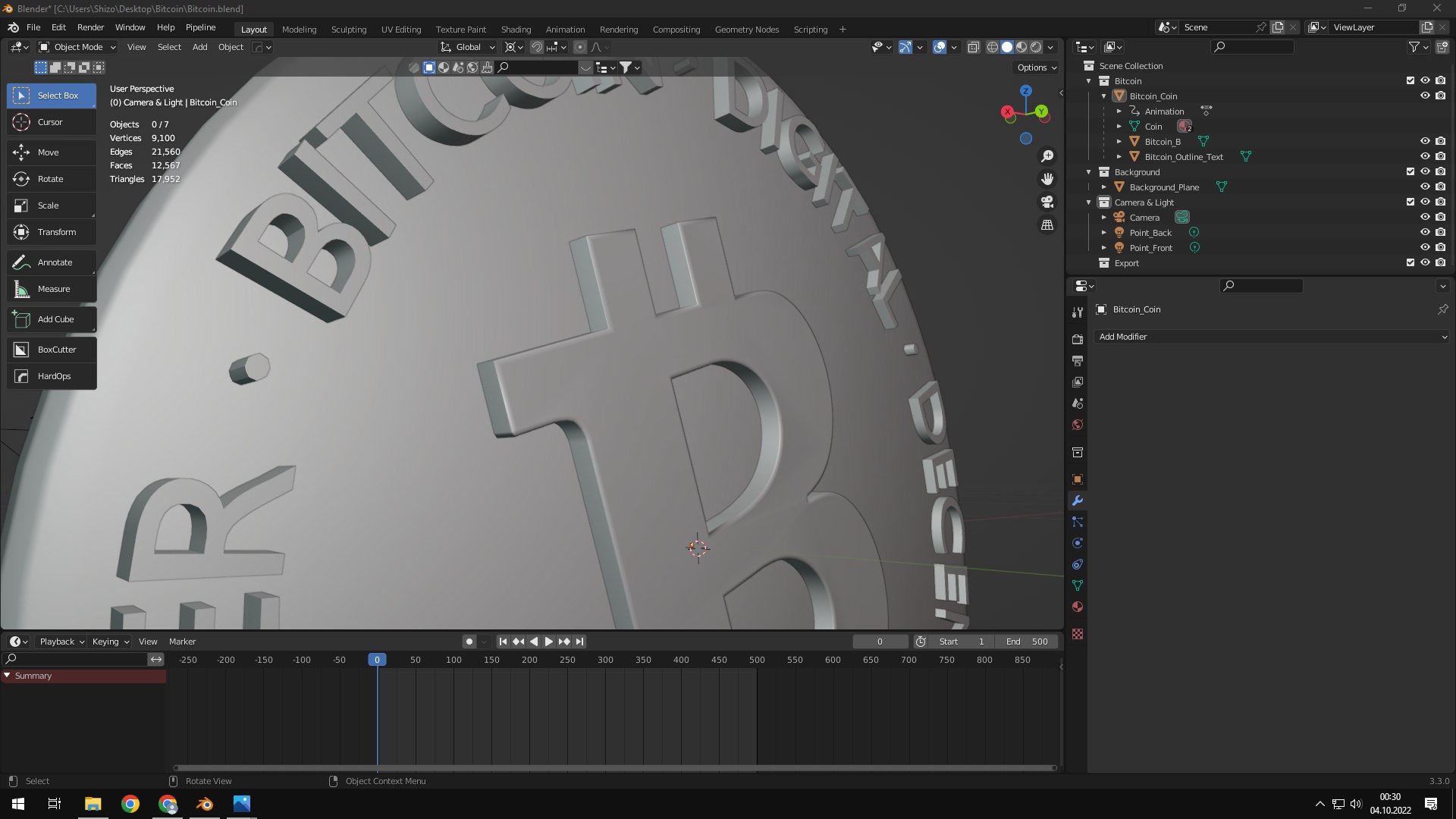Activate the Measure tool
1456x819 pixels.
click(52, 289)
